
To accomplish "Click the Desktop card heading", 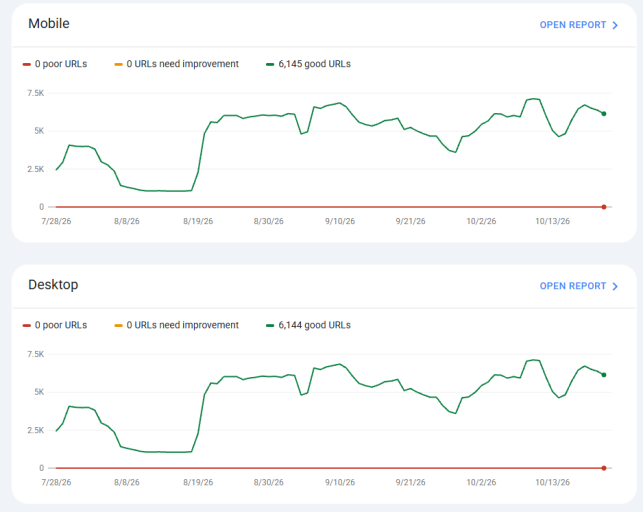I will click(53, 285).
